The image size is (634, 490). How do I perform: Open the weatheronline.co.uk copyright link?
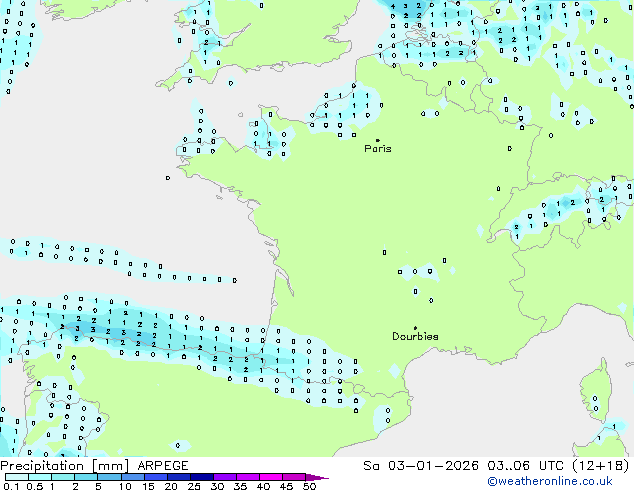550,481
